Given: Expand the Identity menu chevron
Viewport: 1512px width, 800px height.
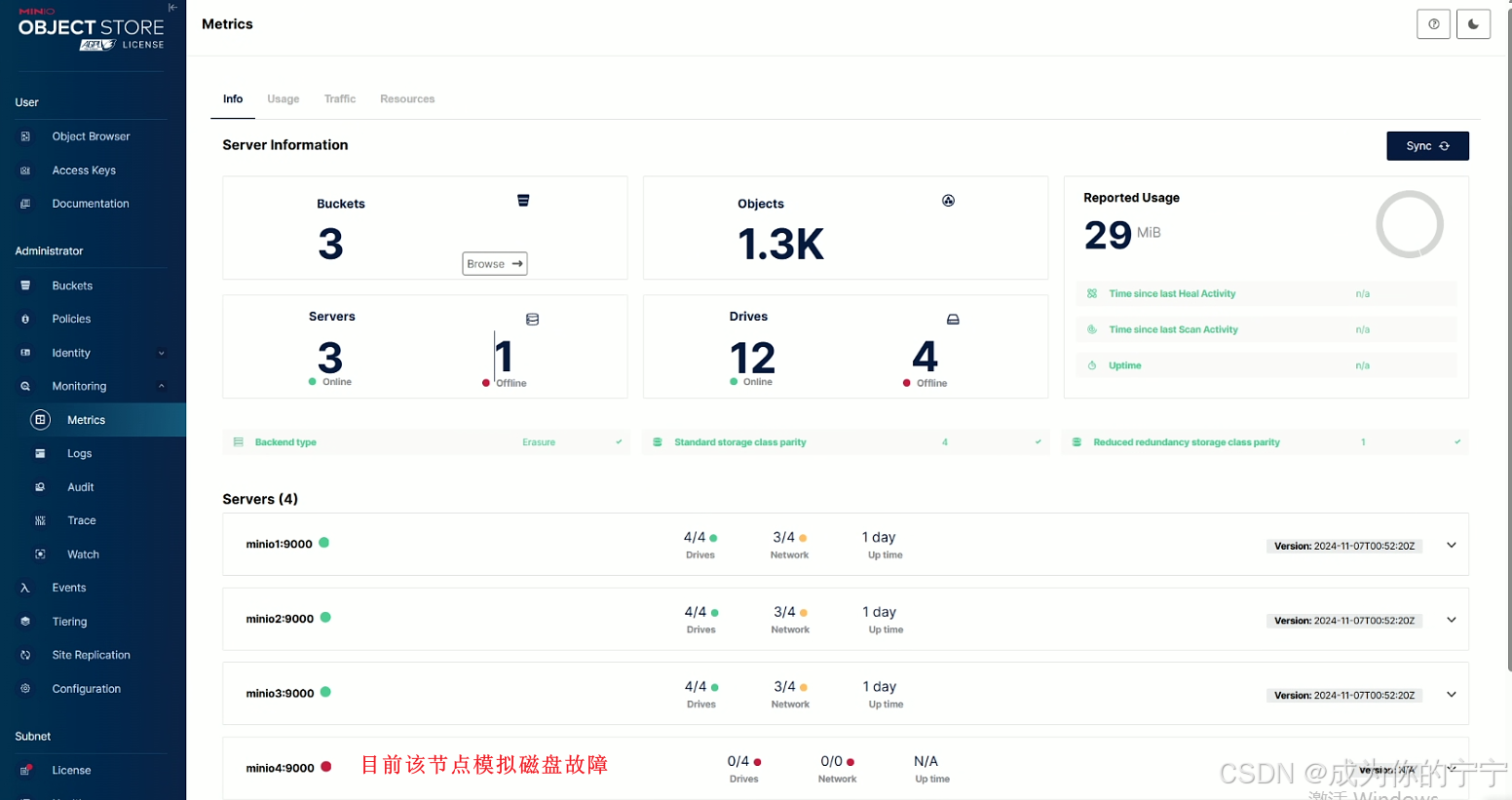Looking at the screenshot, I should pos(162,353).
